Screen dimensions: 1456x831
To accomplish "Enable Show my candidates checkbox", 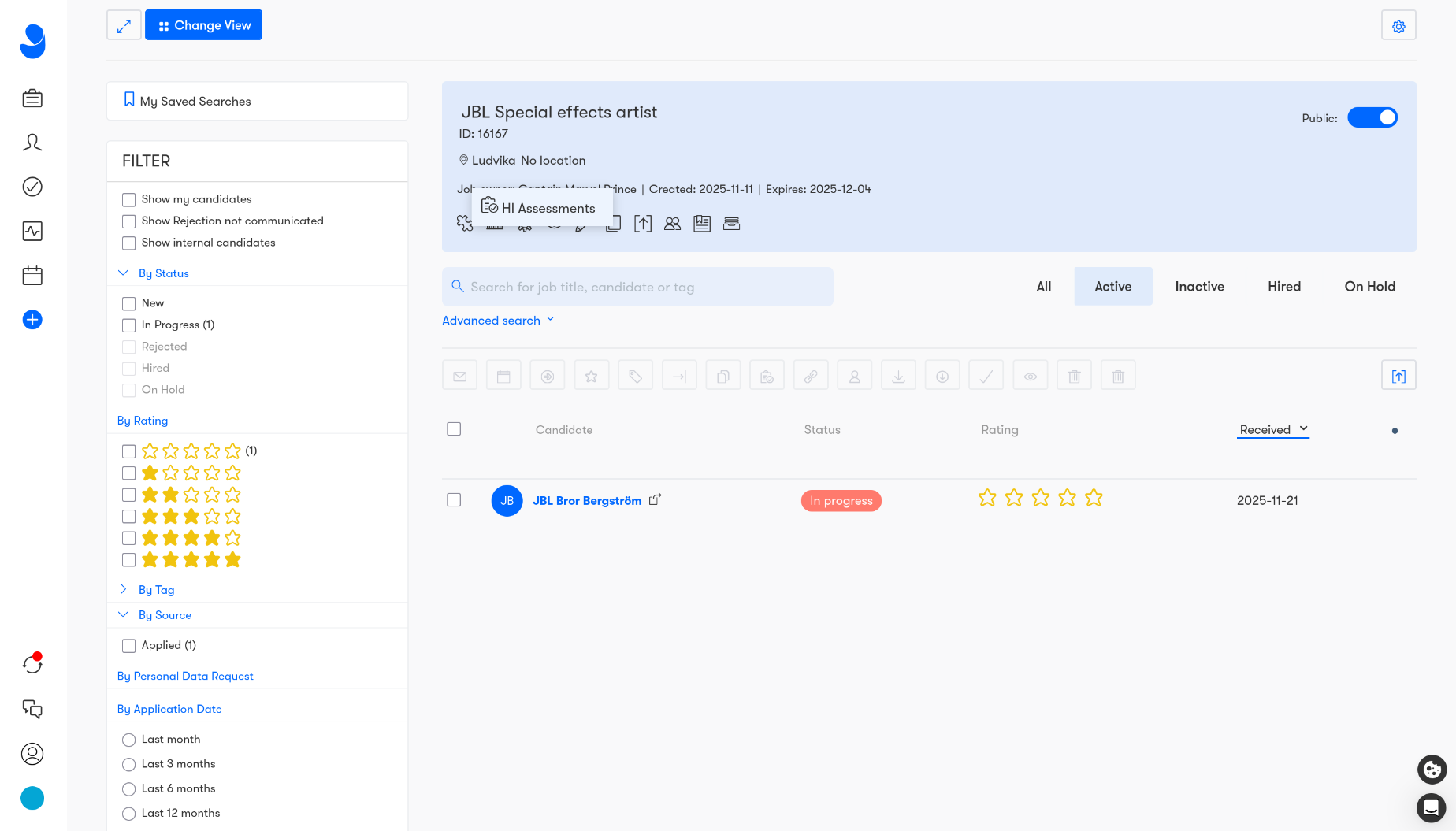I will [x=129, y=200].
